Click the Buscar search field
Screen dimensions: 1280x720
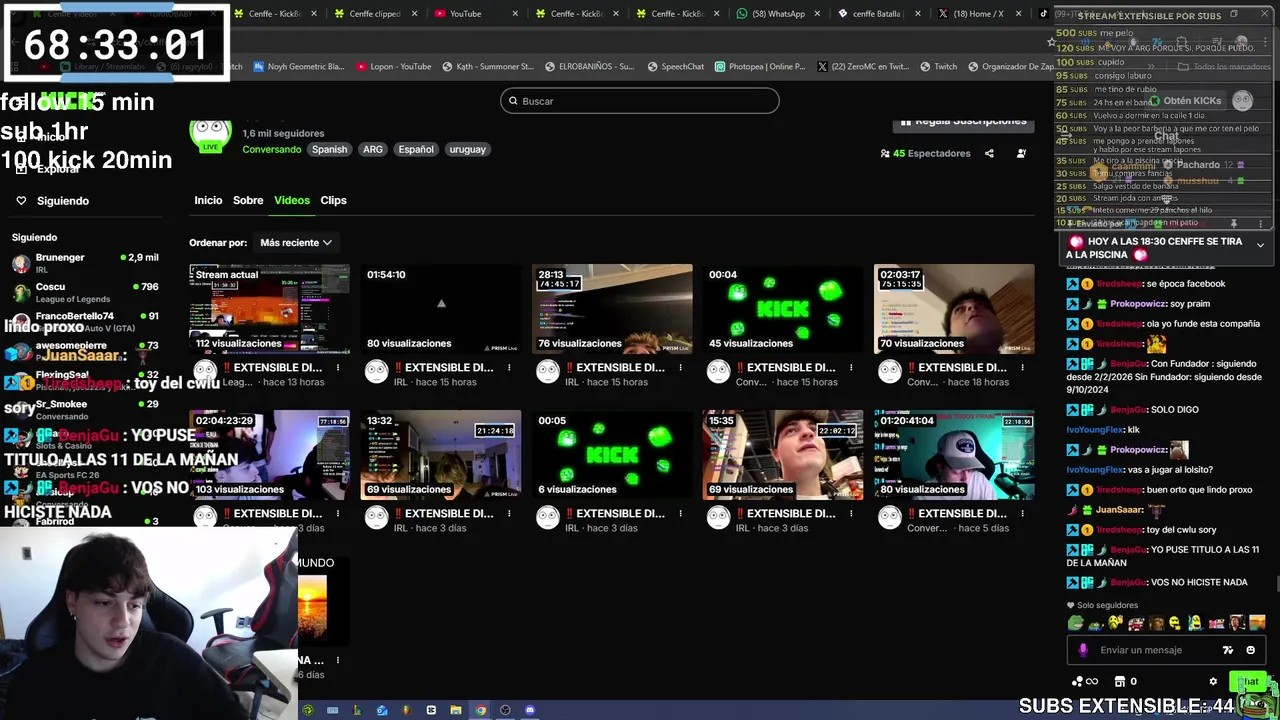pyautogui.click(x=640, y=101)
